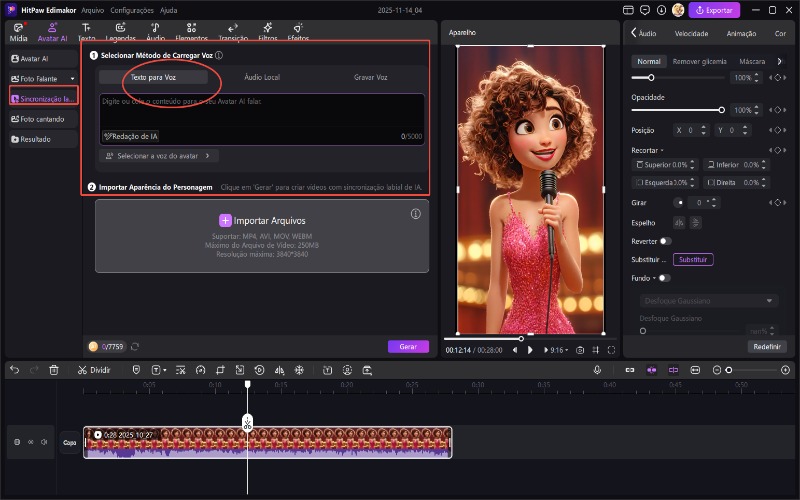The height and width of the screenshot is (500, 800).
Task: Enable the Fundo background toggle
Action: point(665,277)
